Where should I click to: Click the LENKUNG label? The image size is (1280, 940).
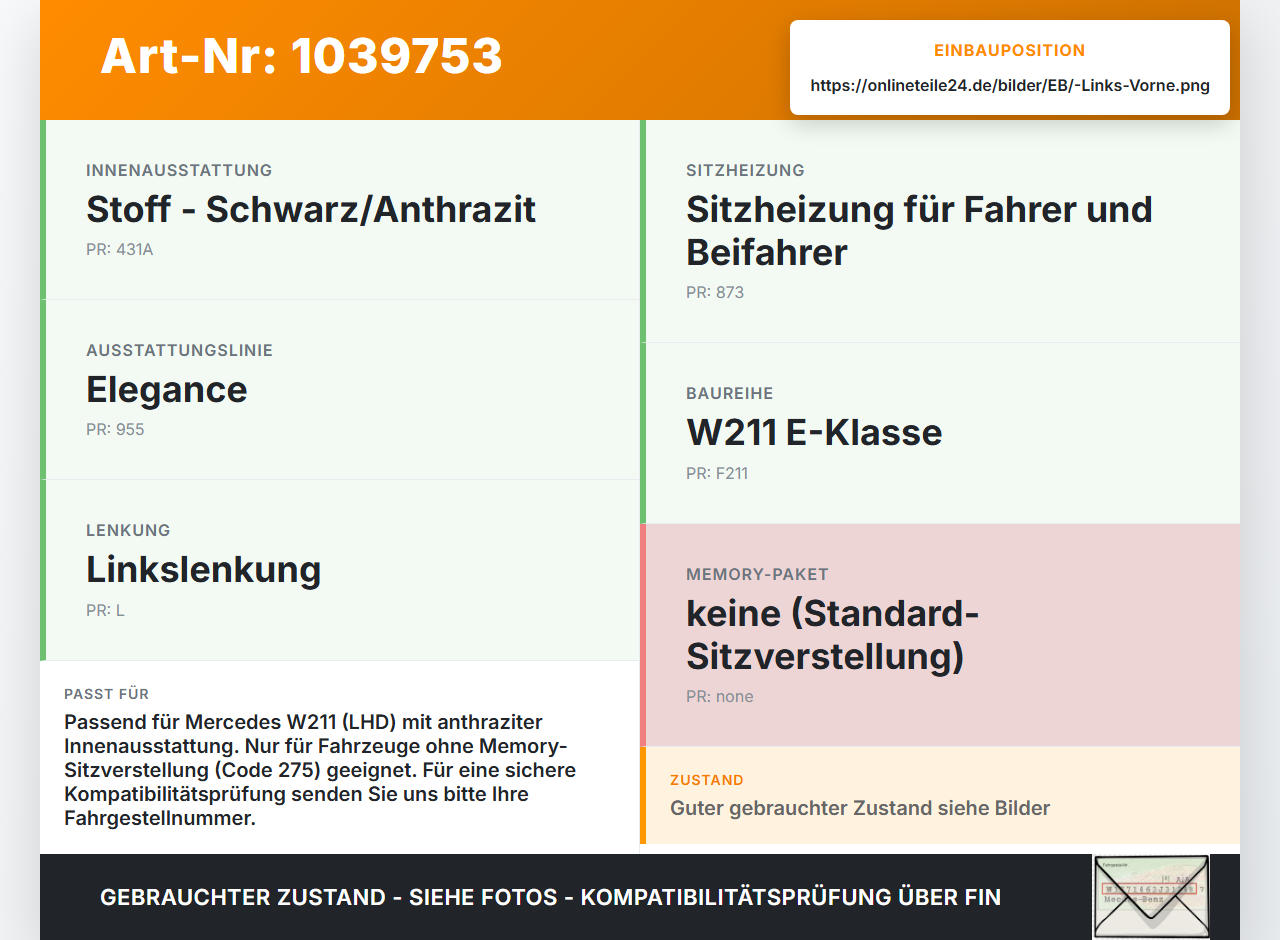click(x=128, y=530)
